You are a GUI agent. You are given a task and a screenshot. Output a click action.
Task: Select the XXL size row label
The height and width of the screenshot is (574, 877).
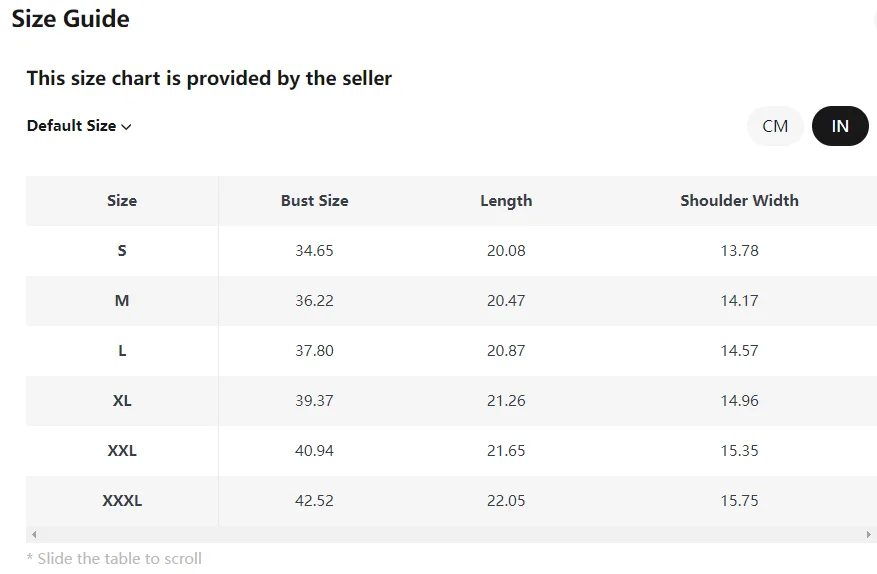click(122, 451)
